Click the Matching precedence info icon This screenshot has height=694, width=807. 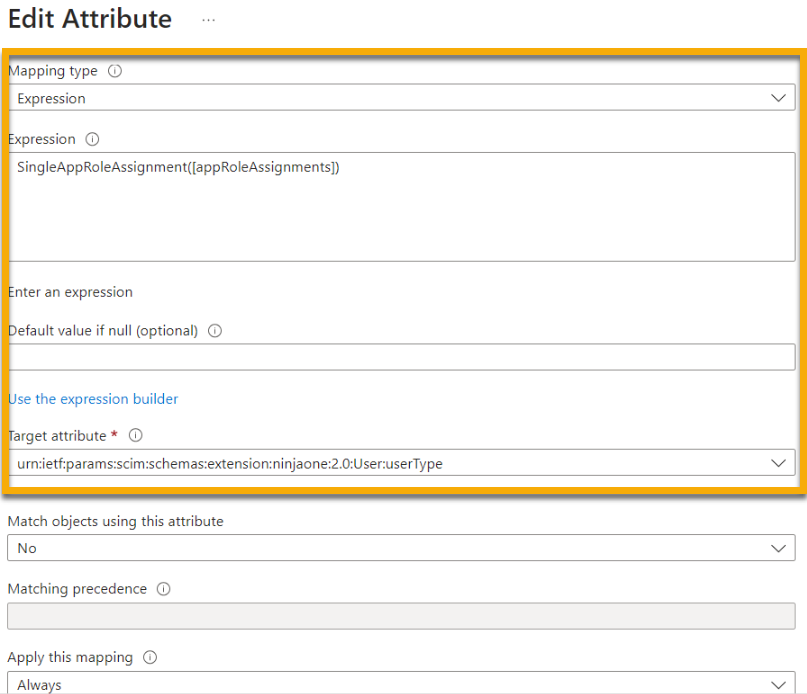[163, 589]
